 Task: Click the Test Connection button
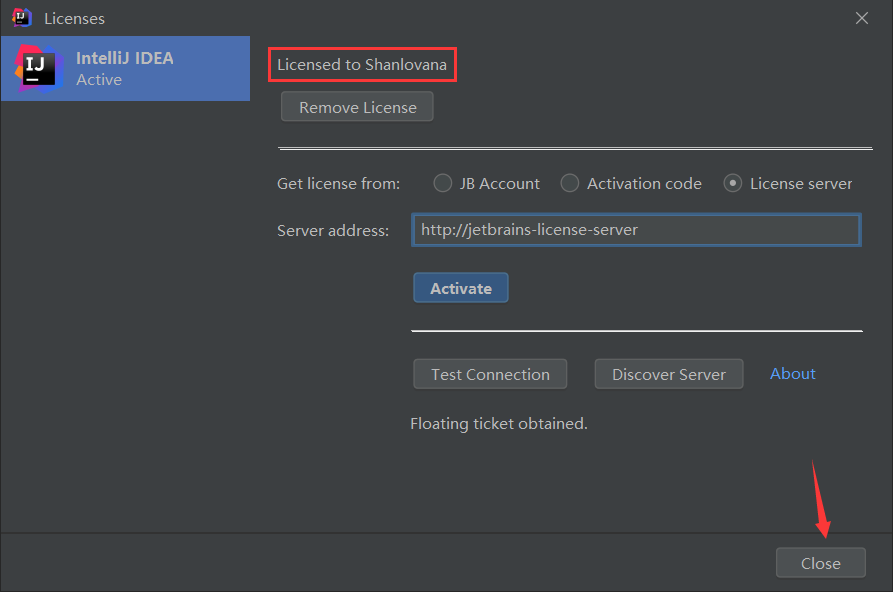point(490,374)
